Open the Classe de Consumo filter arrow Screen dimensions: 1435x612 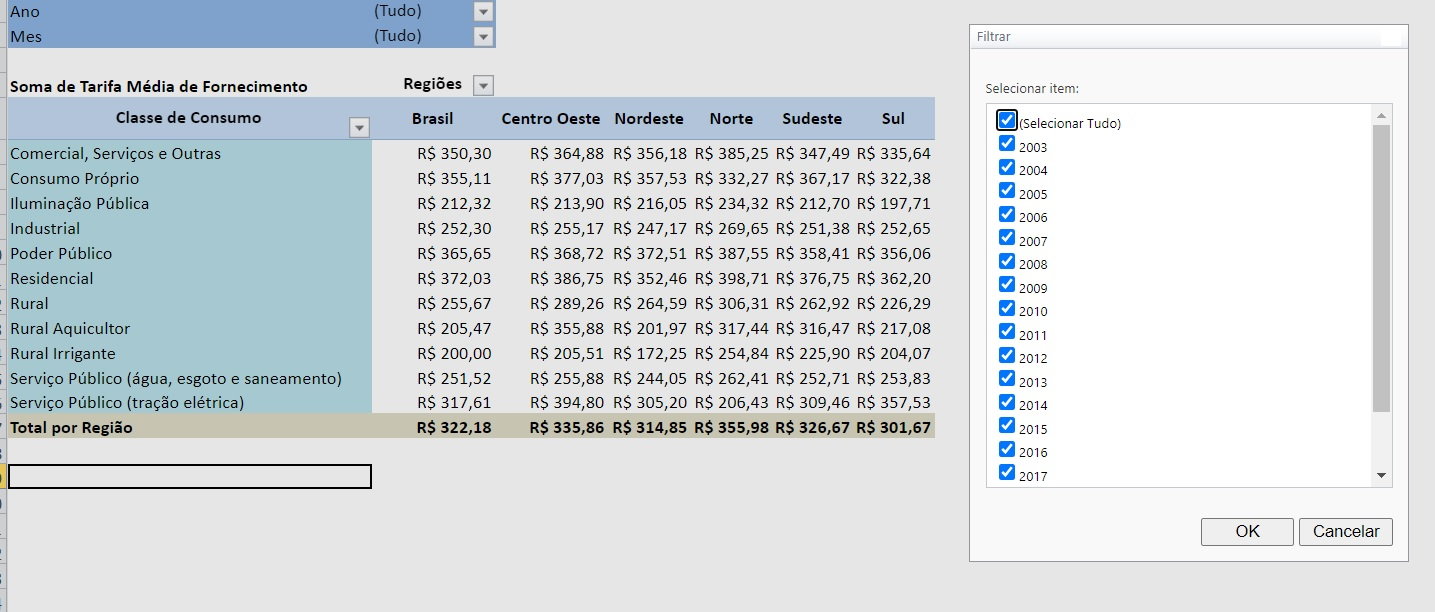[x=359, y=128]
